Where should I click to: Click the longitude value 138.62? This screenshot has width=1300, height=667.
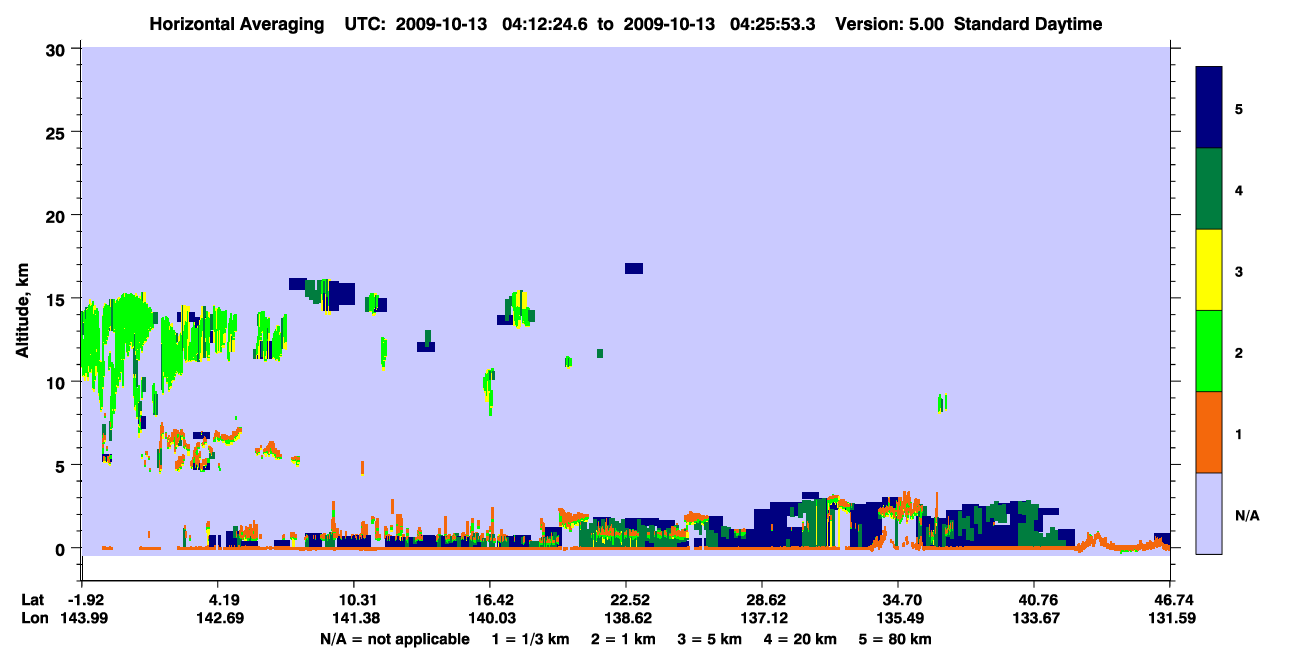click(x=626, y=618)
